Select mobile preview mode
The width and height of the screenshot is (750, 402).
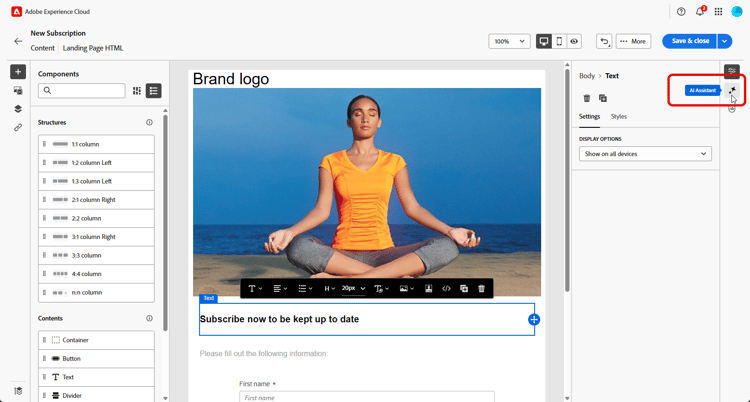click(x=559, y=41)
